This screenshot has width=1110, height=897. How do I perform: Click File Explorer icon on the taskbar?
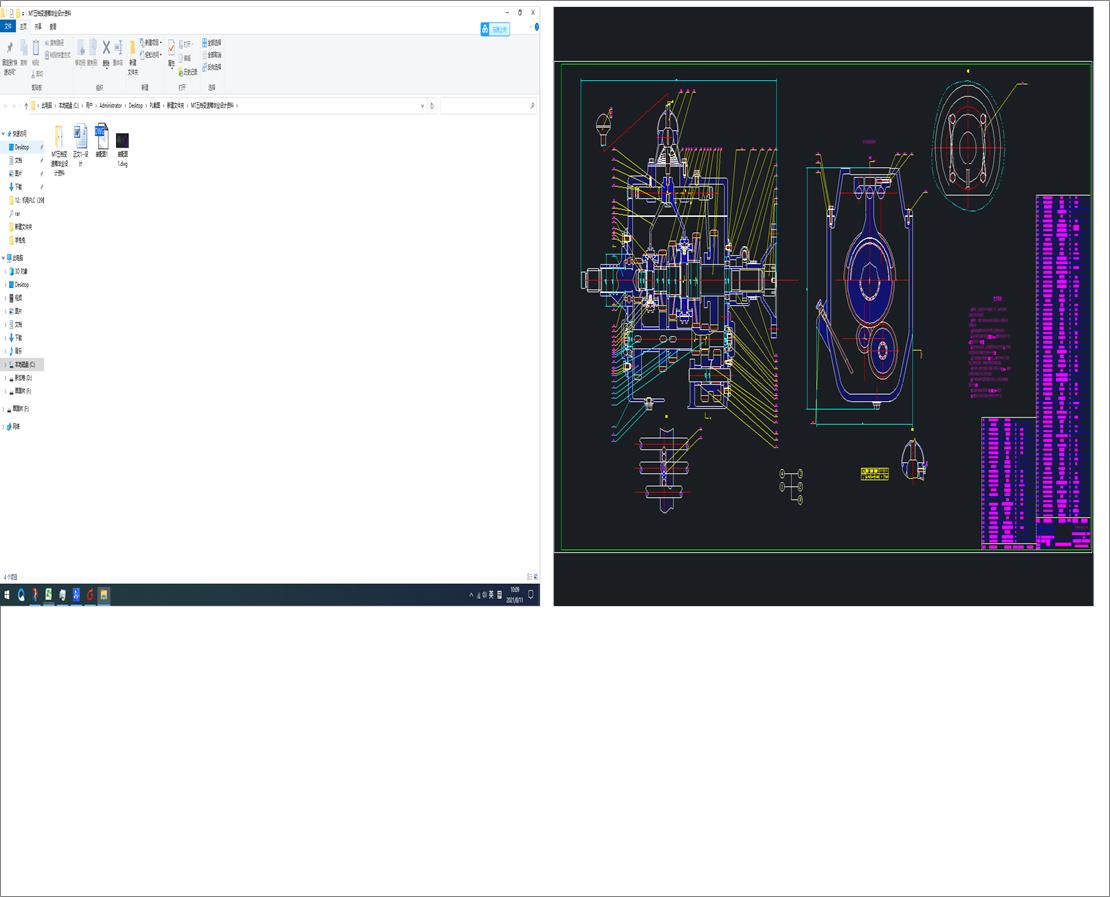[x=103, y=595]
